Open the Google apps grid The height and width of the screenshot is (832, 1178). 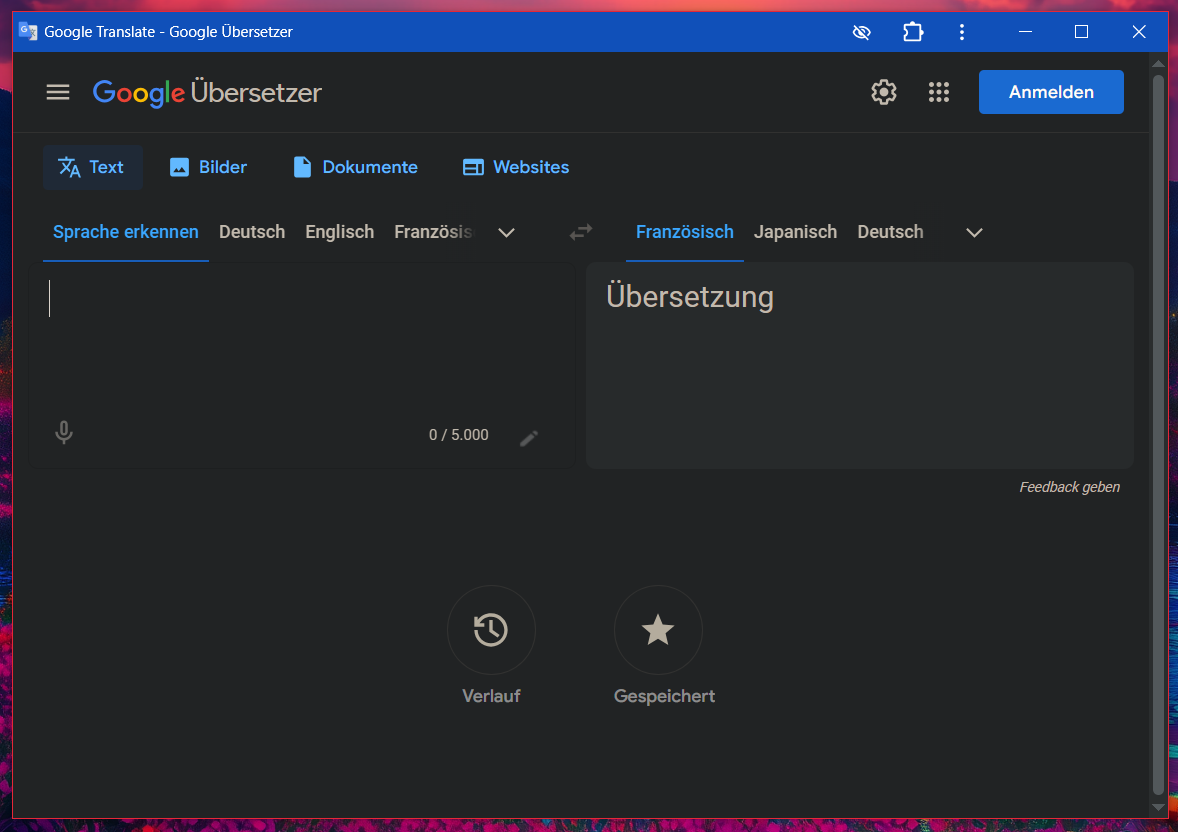(938, 92)
